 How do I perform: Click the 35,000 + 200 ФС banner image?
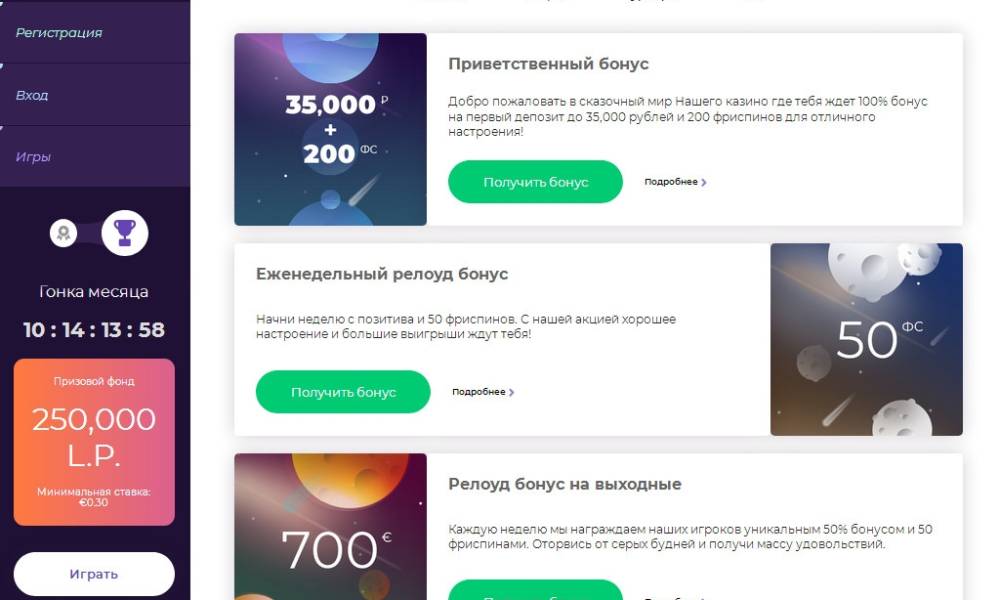click(330, 130)
